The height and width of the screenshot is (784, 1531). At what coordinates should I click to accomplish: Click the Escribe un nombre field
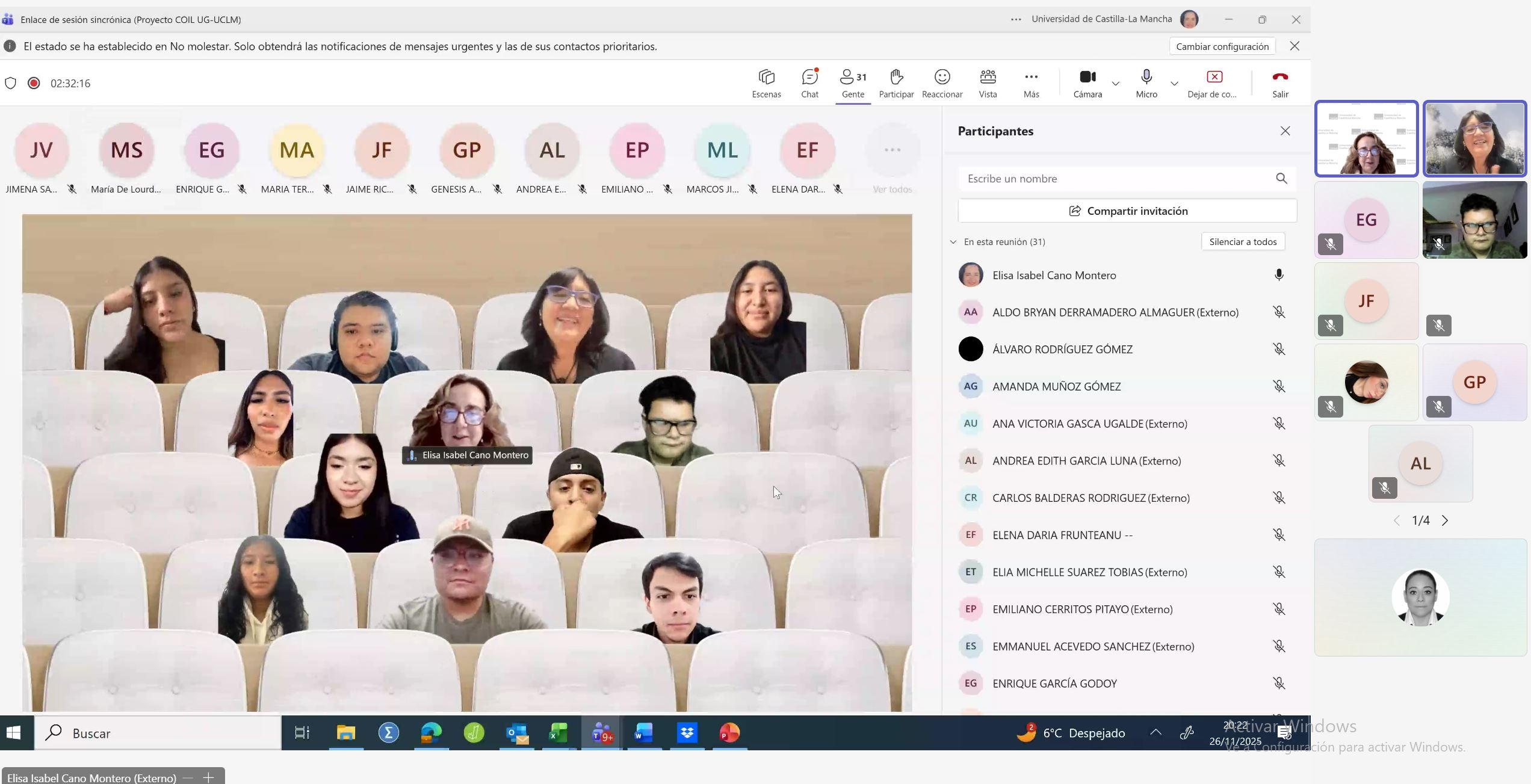pos(1116,179)
